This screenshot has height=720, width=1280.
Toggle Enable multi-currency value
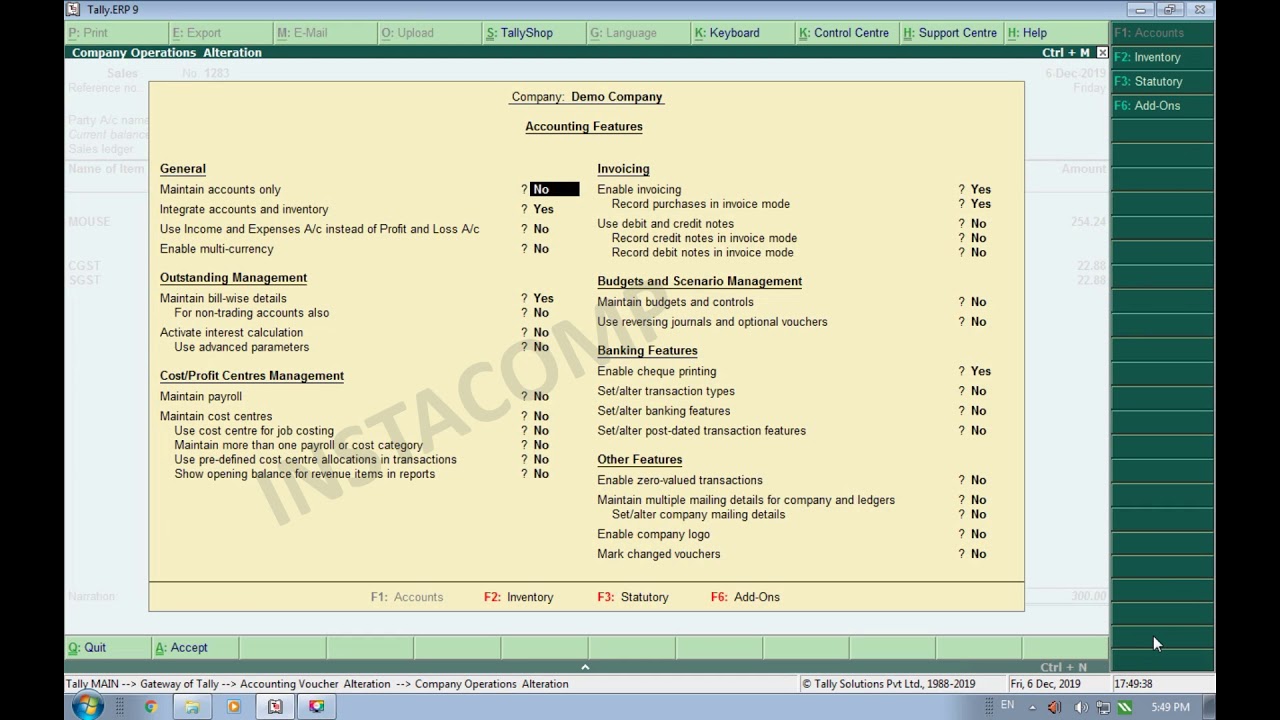click(541, 249)
